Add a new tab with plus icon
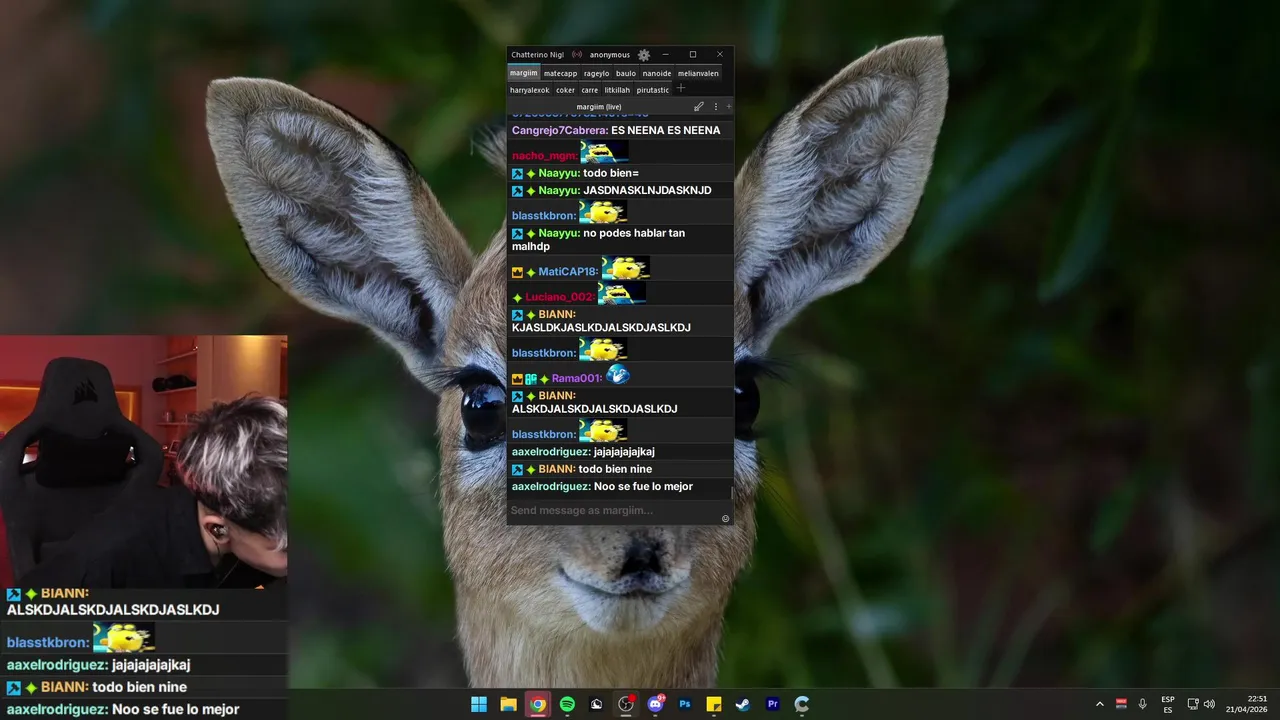 (681, 89)
